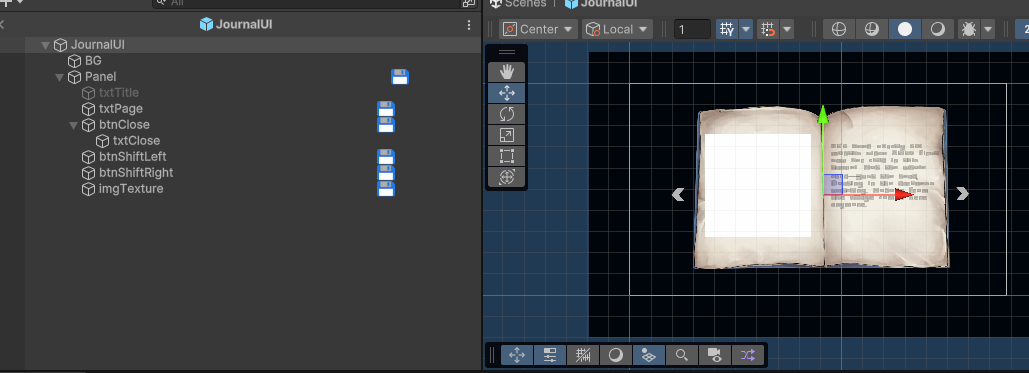
Task: Toggle the View Options overlay with grid-and-dot icon
Action: (648, 355)
